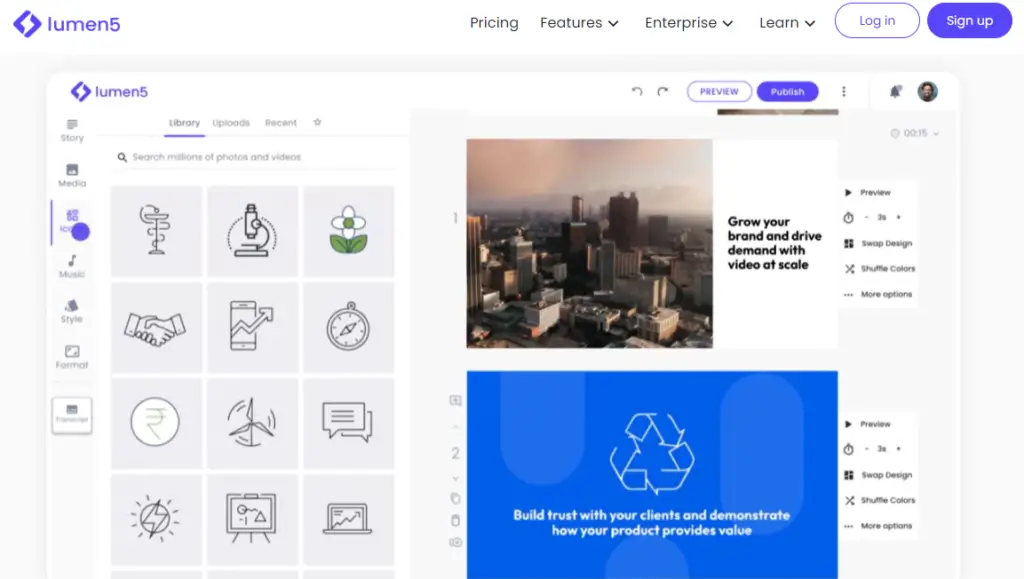Click the photo and video search field
The height and width of the screenshot is (579, 1024).
click(255, 157)
